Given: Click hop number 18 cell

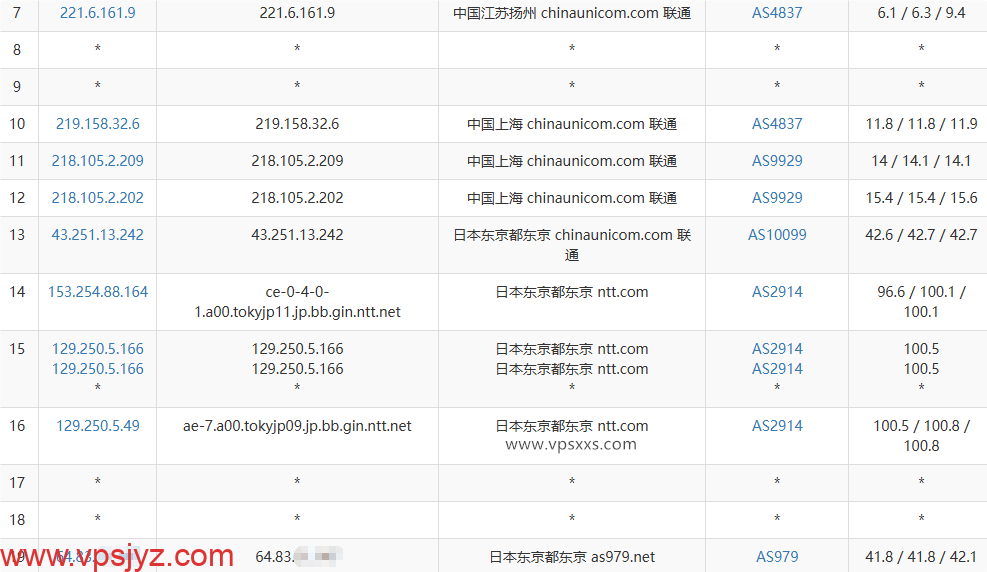Looking at the screenshot, I should [x=17, y=520].
